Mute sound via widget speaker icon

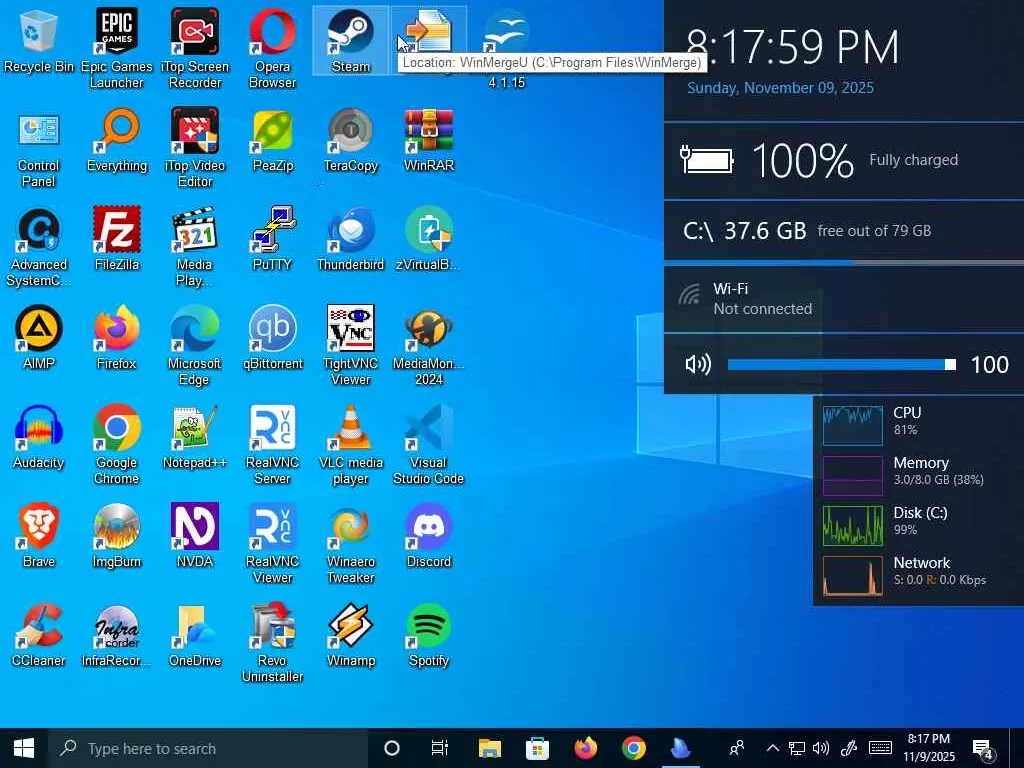click(x=697, y=364)
